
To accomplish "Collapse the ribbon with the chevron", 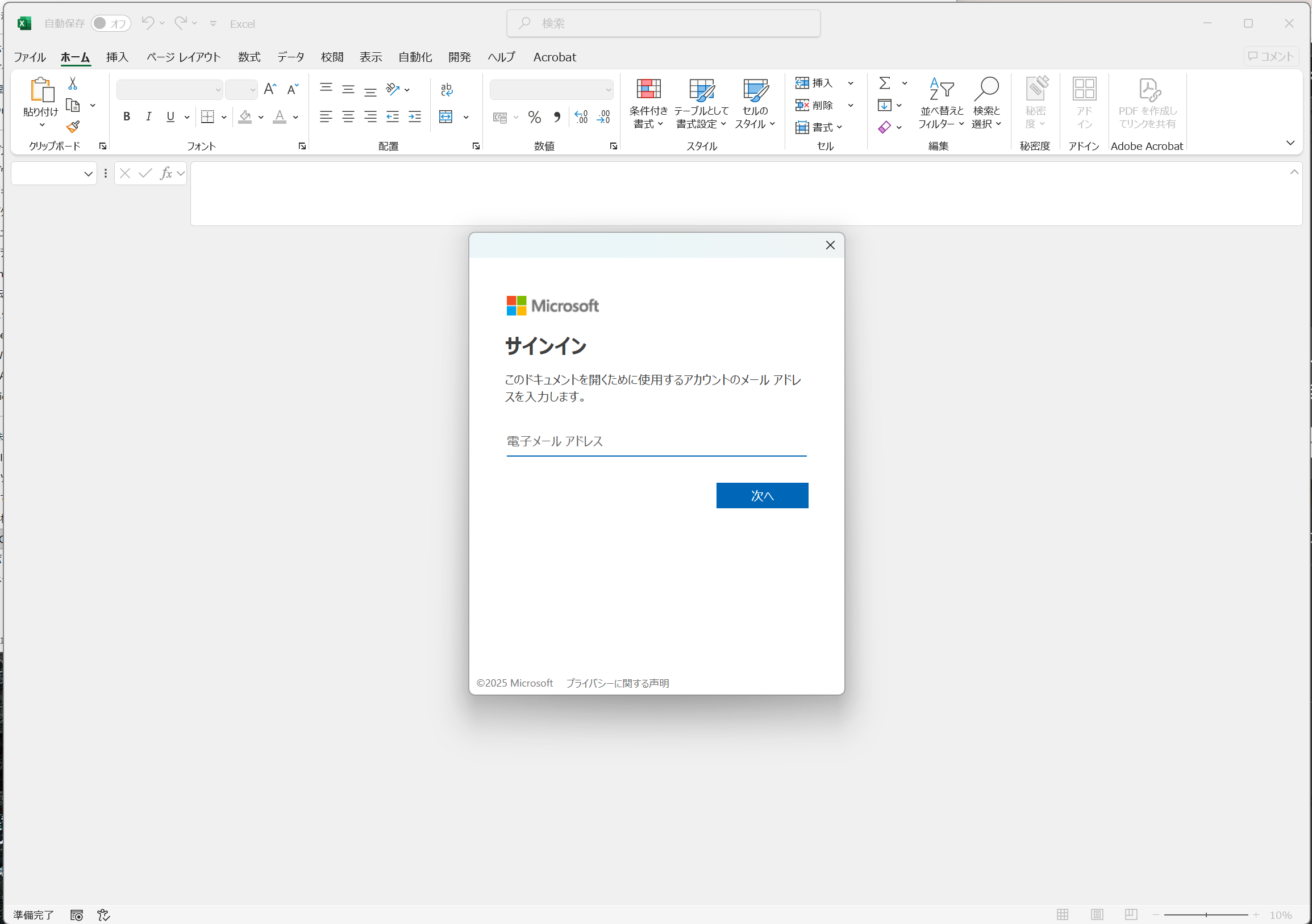I will [x=1290, y=143].
